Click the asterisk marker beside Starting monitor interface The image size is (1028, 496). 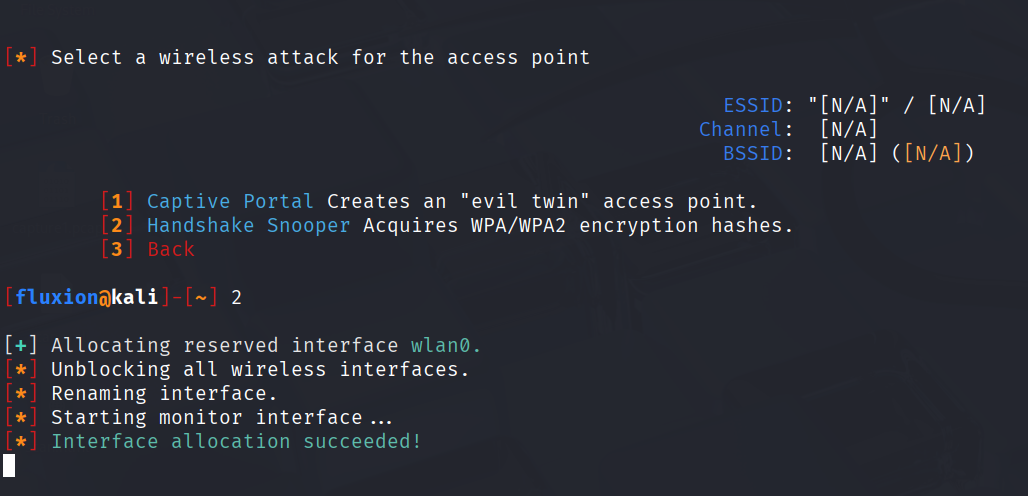click(x=22, y=417)
